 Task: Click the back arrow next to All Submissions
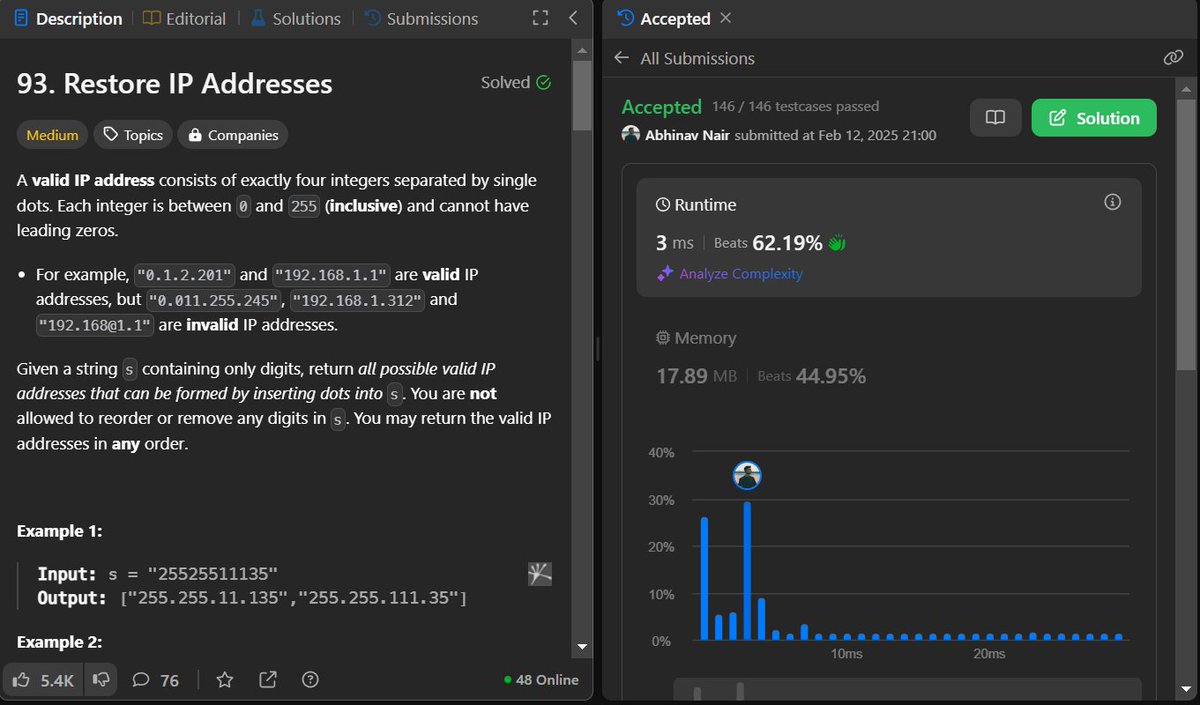[622, 58]
